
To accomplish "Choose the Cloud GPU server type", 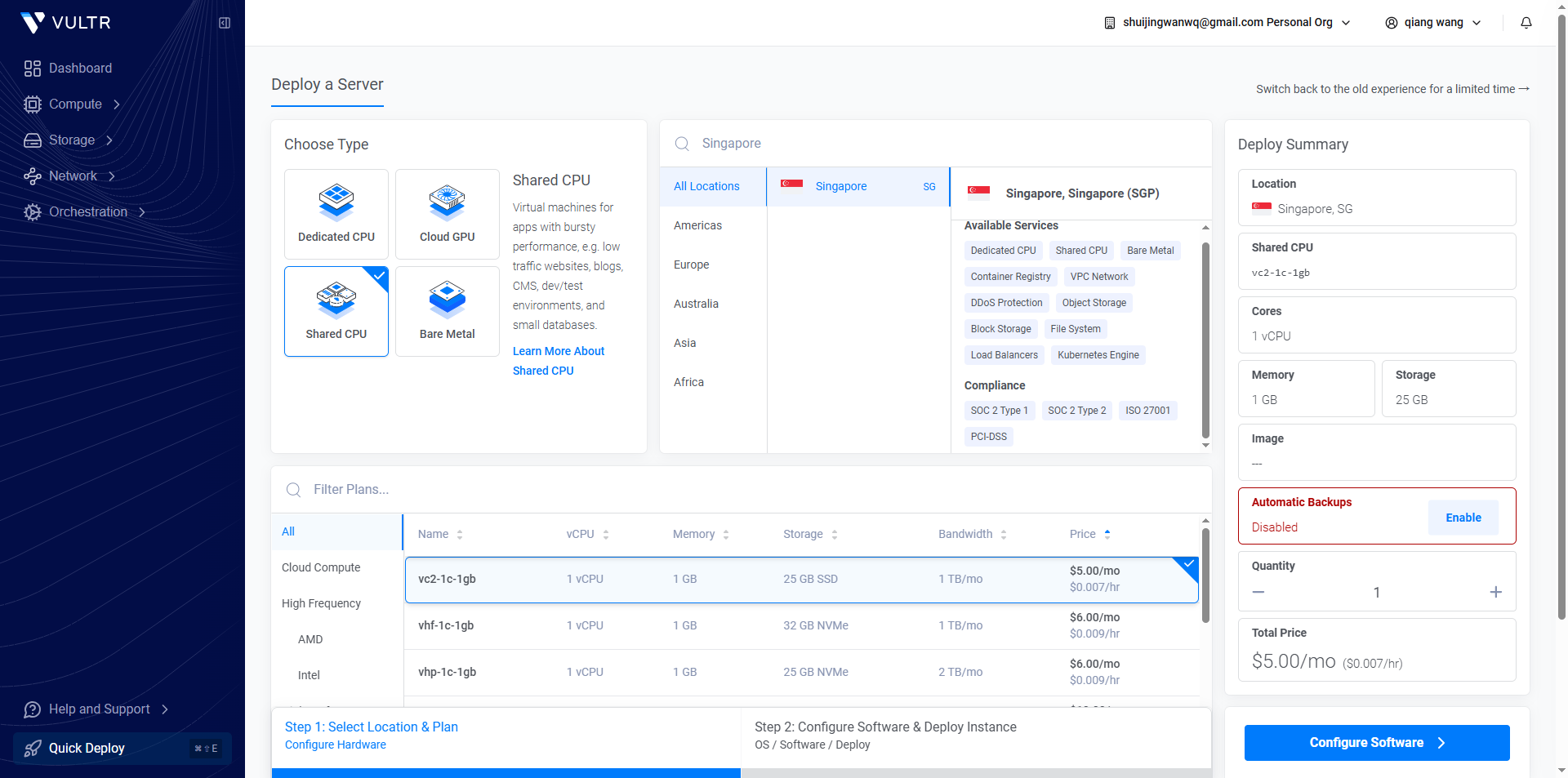I will click(x=447, y=214).
